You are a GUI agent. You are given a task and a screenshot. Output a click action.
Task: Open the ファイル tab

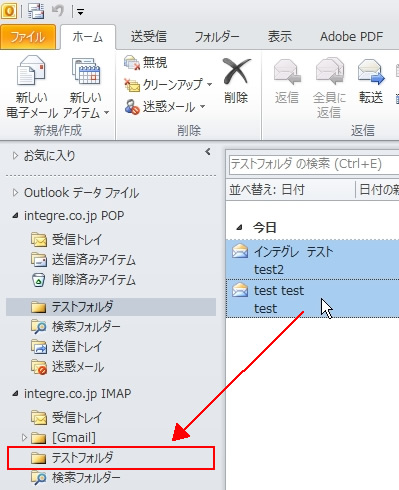(x=28, y=37)
